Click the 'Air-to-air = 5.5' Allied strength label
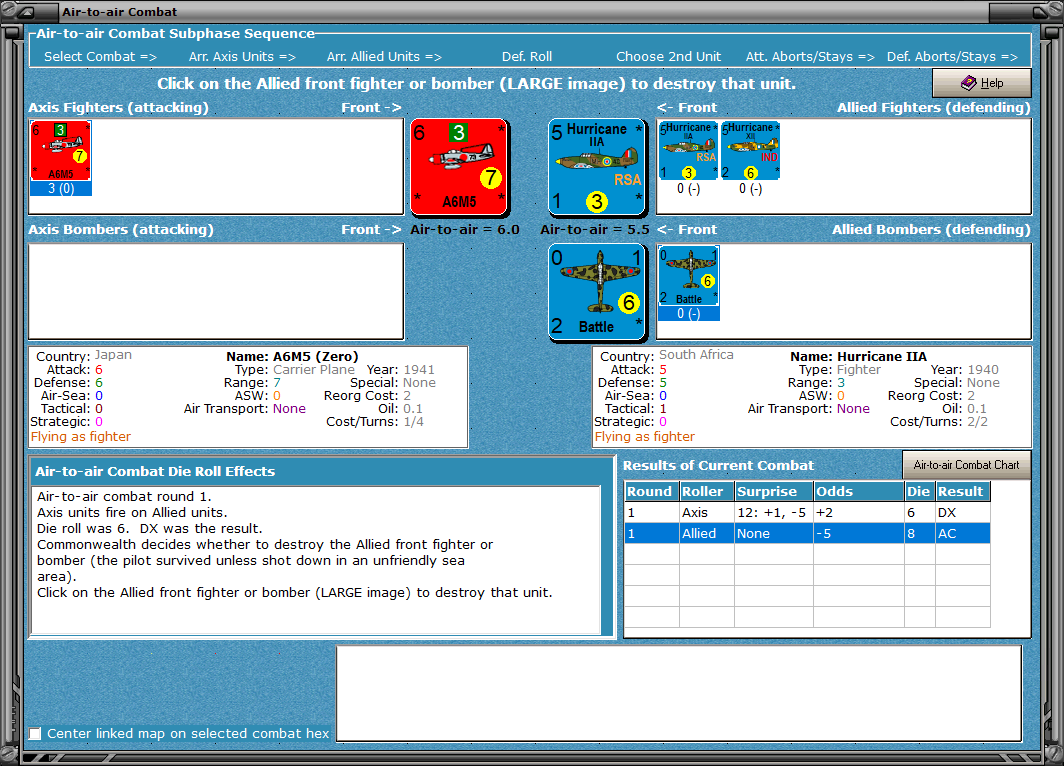Screen dimensions: 1064x766 pyautogui.click(x=594, y=229)
